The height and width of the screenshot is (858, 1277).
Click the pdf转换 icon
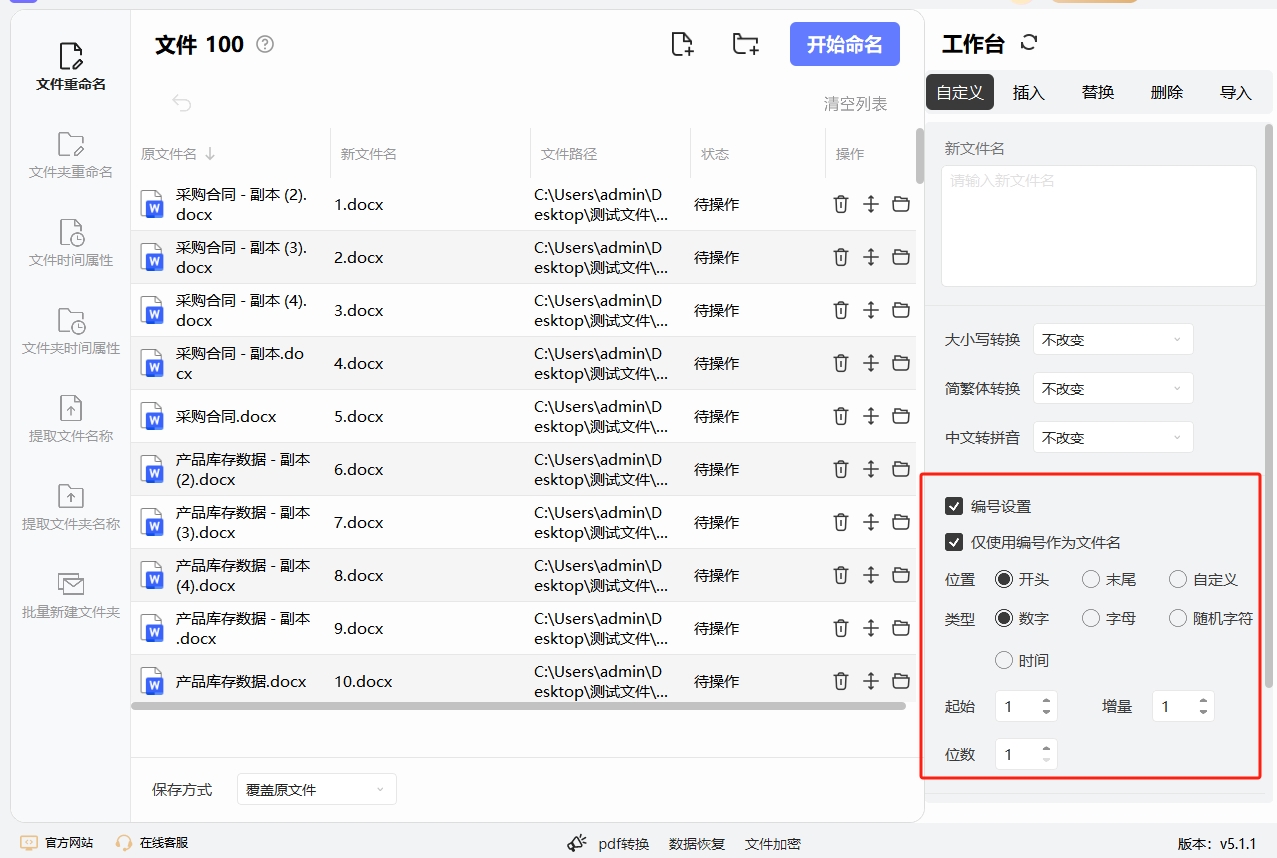click(x=578, y=843)
